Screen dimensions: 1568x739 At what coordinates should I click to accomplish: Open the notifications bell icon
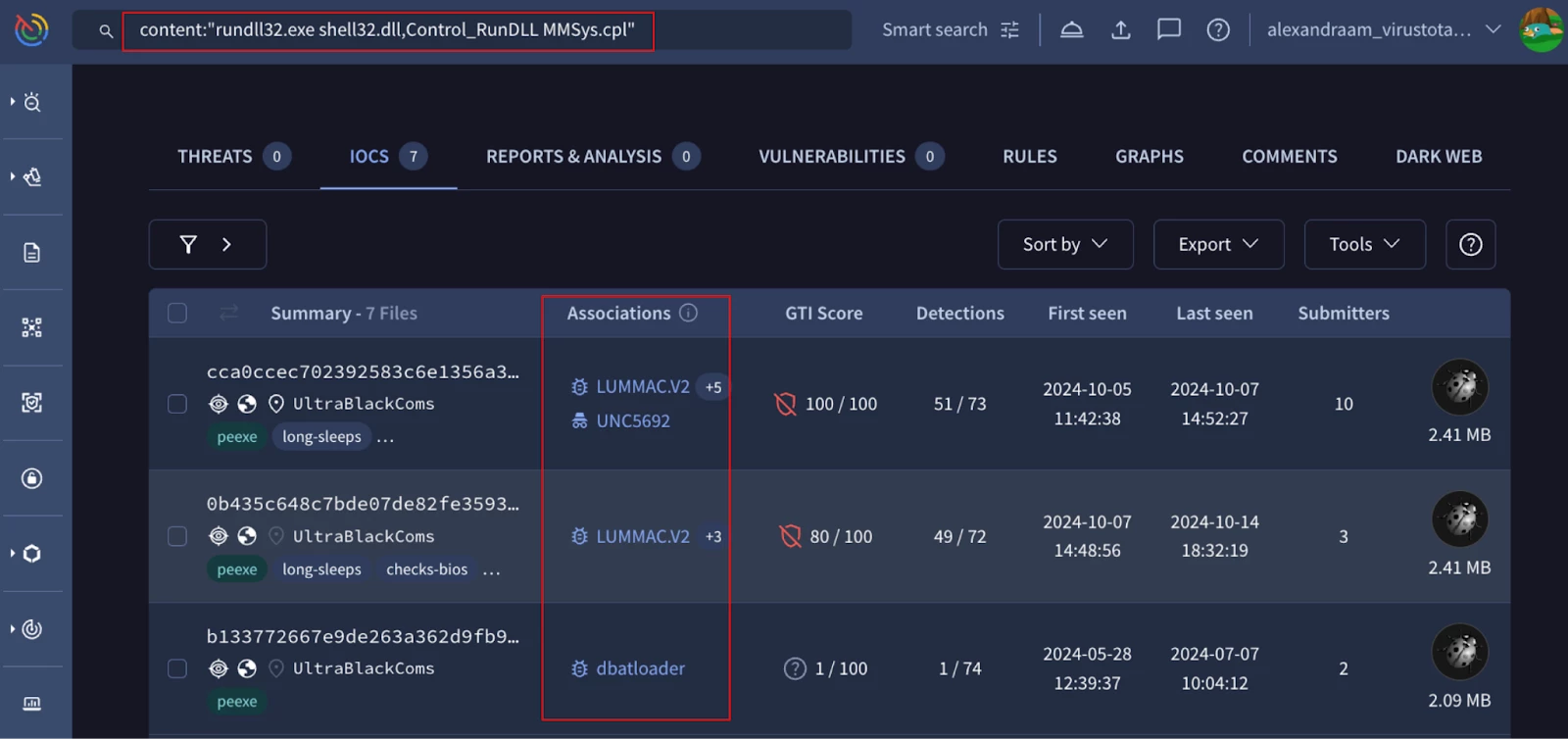pyautogui.click(x=1072, y=29)
